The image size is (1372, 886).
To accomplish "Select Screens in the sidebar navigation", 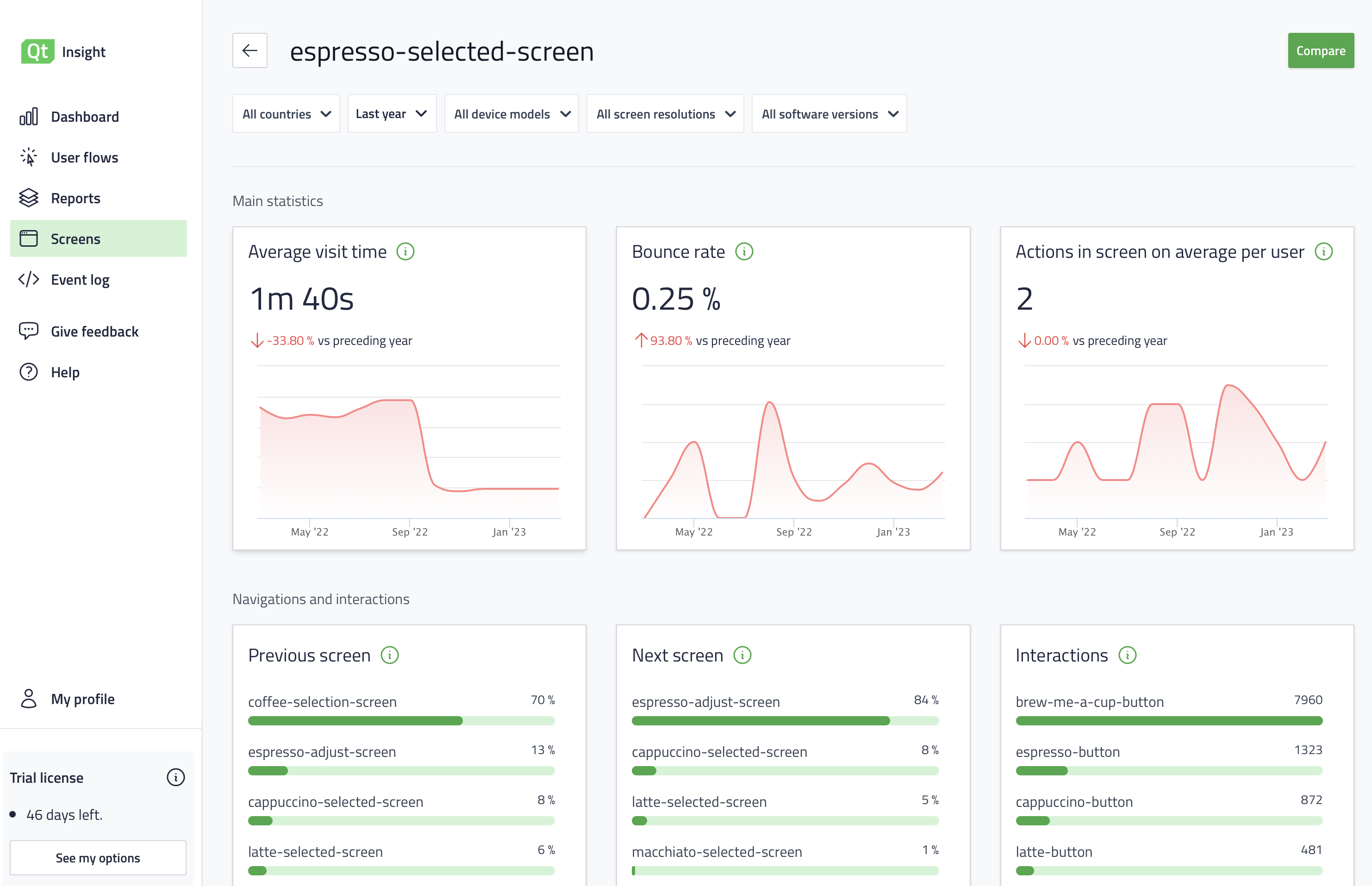I will [x=75, y=238].
